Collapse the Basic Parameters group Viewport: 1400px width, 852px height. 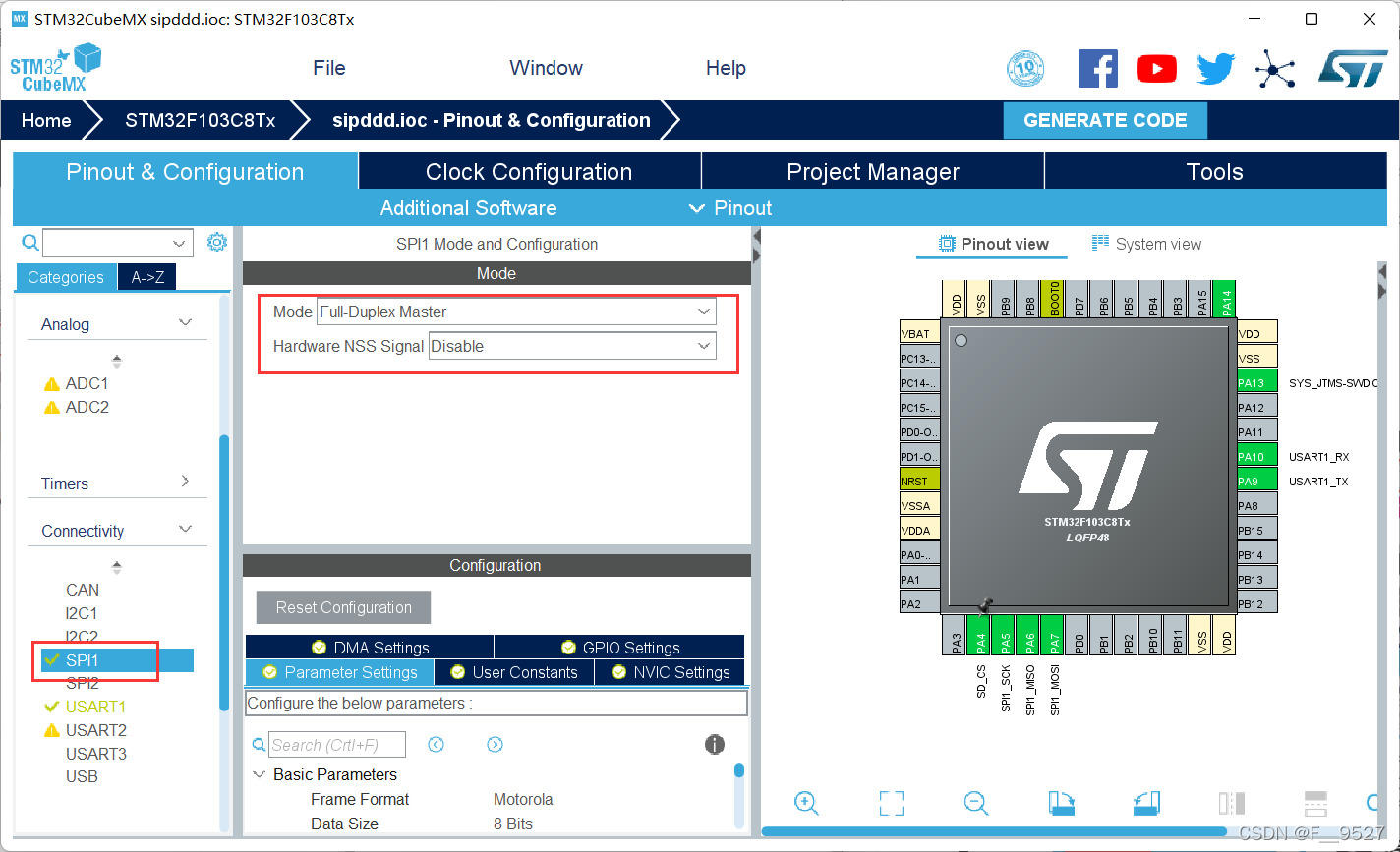point(260,774)
